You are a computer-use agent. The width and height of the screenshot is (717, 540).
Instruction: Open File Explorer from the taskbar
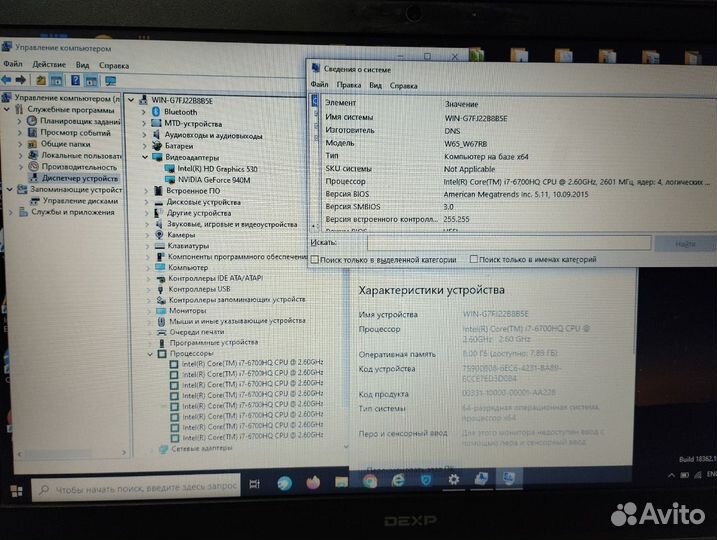(341, 481)
